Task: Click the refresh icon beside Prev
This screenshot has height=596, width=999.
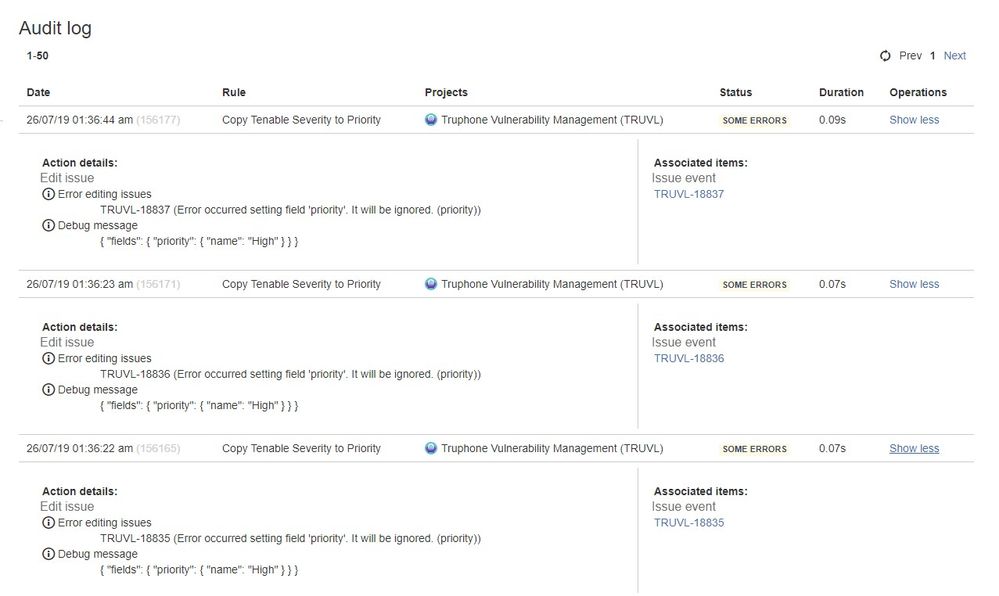Action: (885, 56)
